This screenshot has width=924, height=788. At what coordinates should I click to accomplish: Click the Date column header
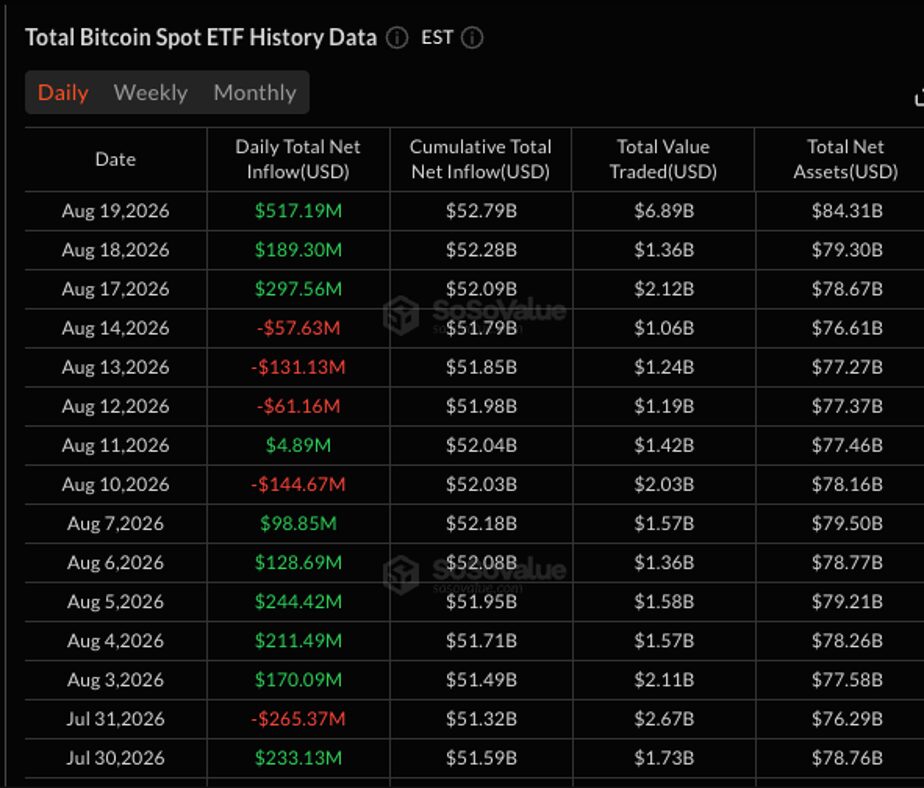tap(116, 159)
